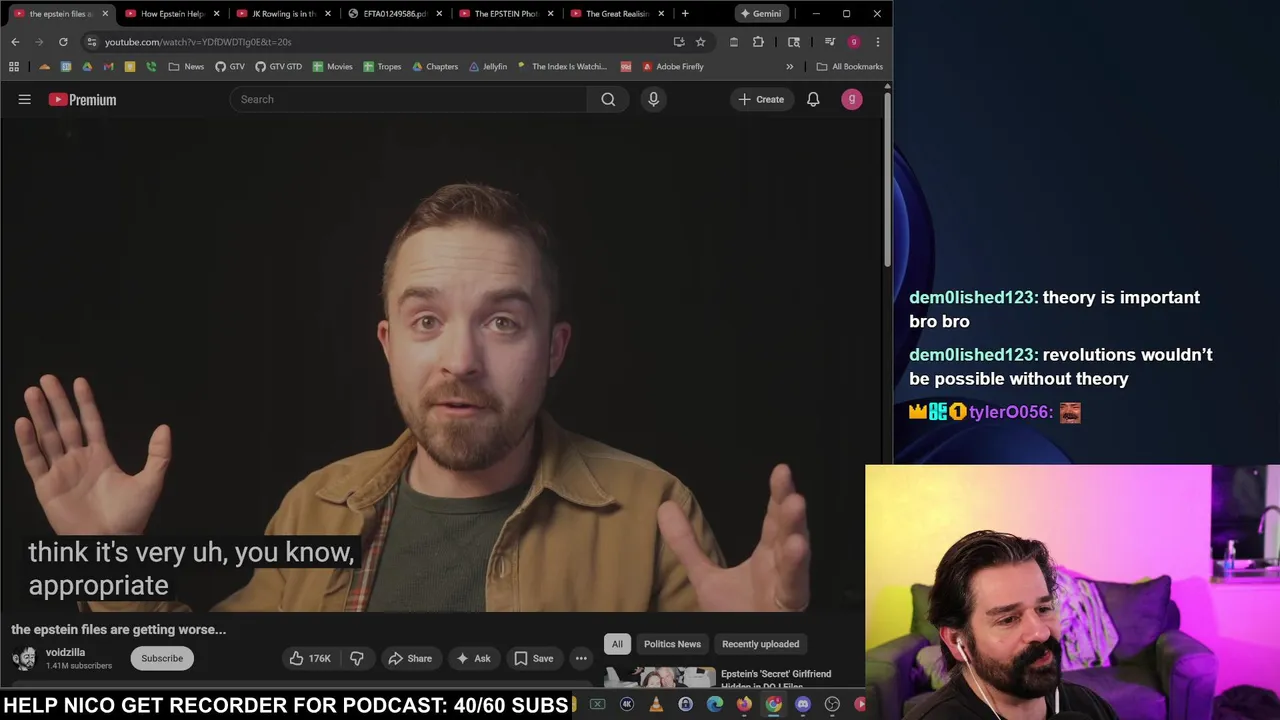Dislike the video
The width and height of the screenshot is (1280, 720).
[357, 658]
